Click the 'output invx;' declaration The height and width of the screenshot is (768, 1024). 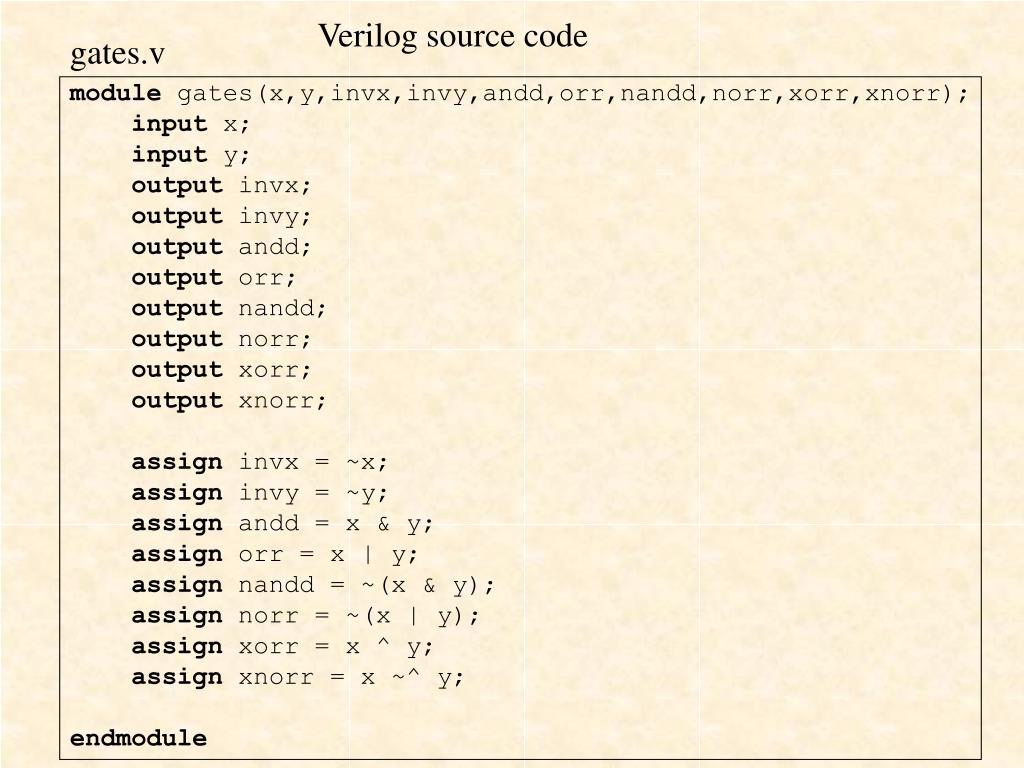(x=221, y=186)
